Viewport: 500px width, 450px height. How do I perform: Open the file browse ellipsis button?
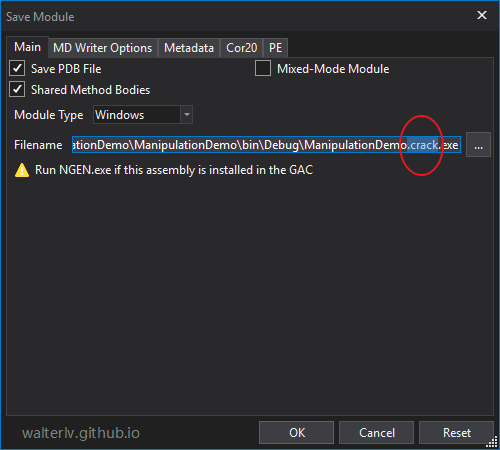(478, 145)
